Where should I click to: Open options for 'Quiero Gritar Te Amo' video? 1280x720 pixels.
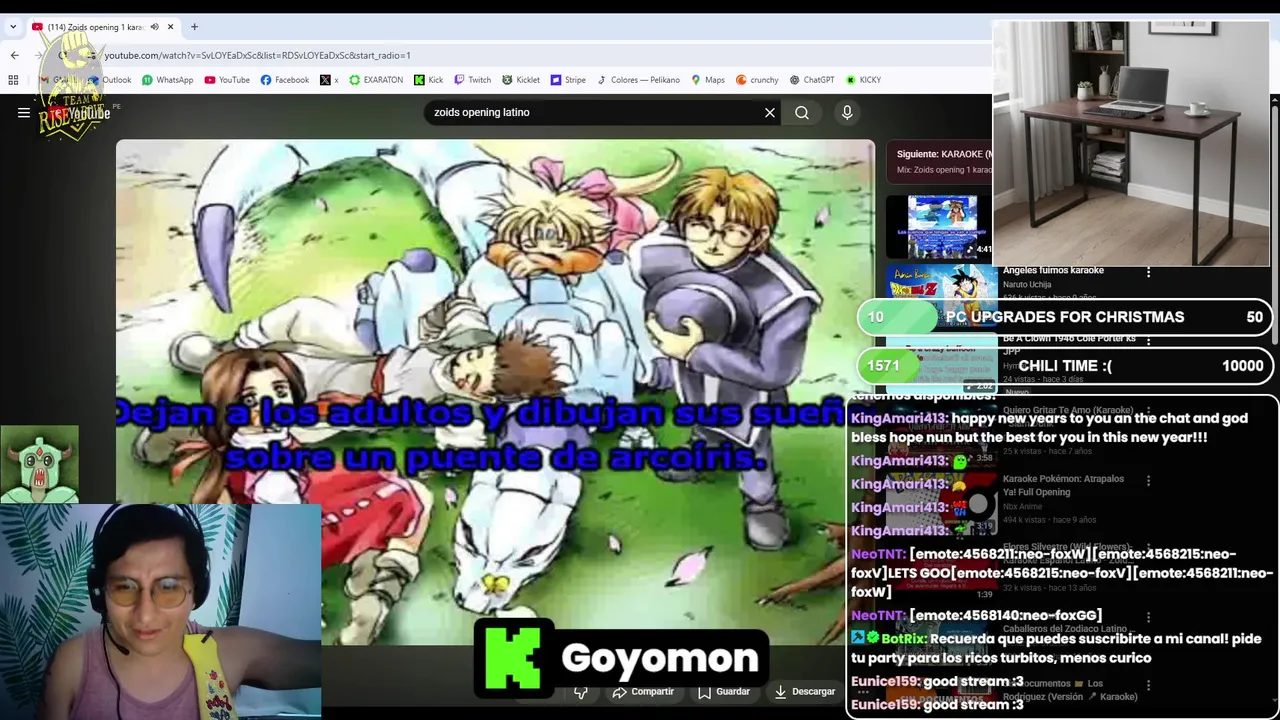1148,410
